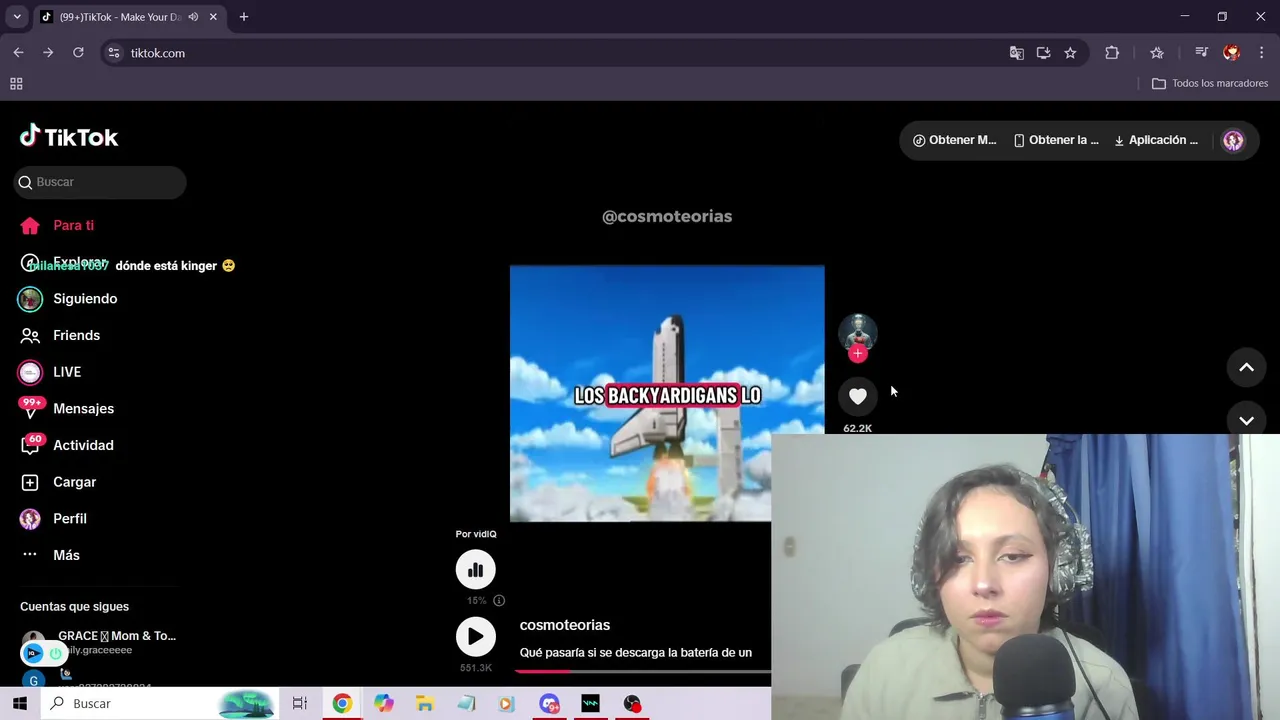Click the TikTok logo
Screen dimensions: 1280x720
coord(69,137)
